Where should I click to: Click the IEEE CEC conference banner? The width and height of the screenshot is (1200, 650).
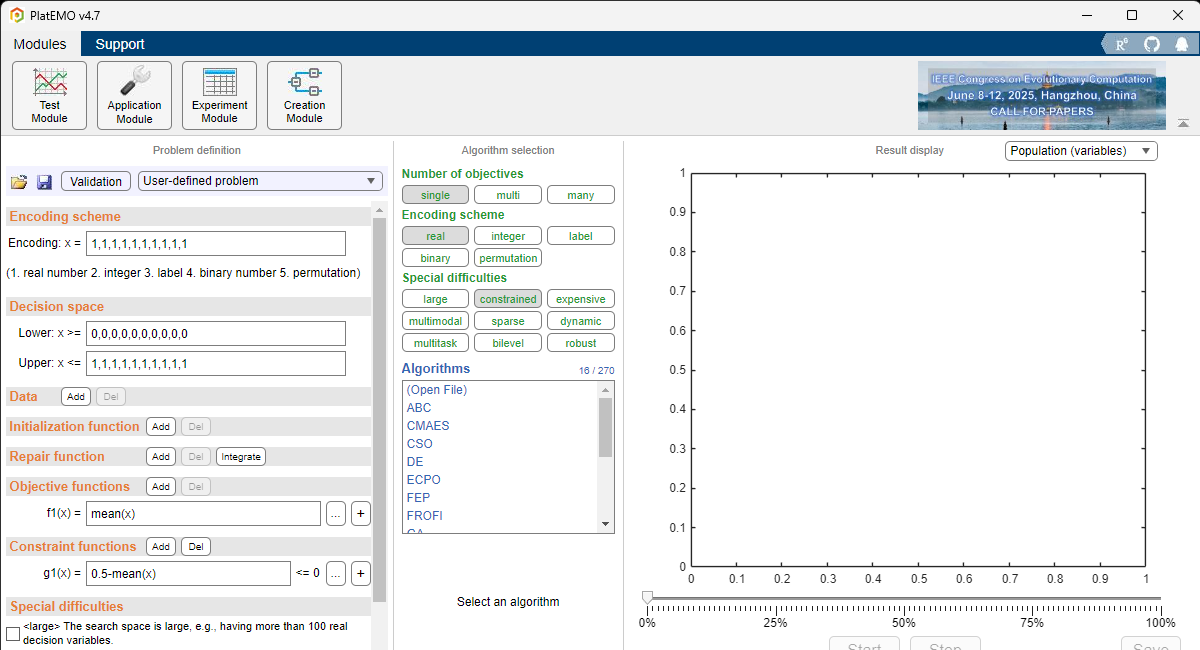pos(1041,96)
